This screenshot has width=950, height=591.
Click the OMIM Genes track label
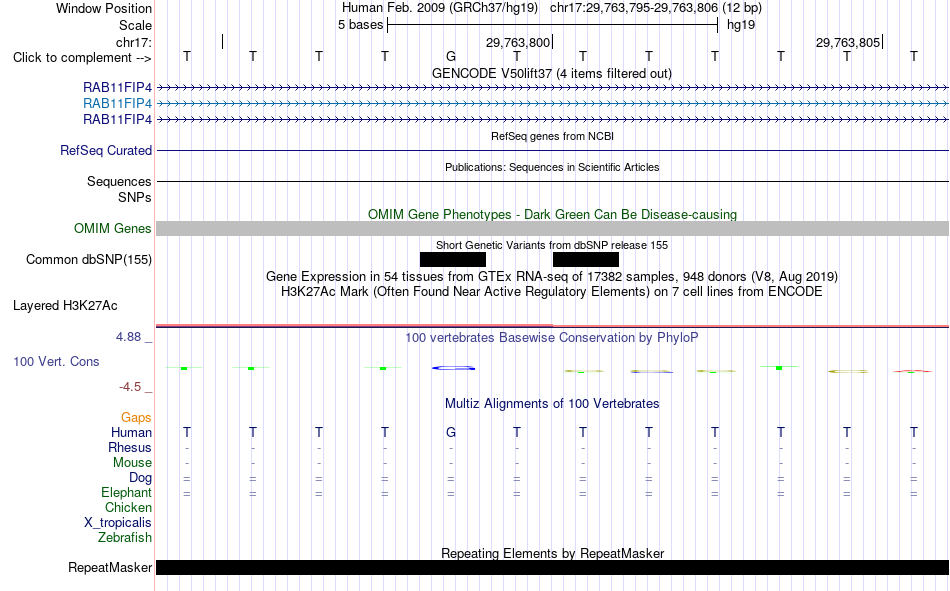(113, 229)
